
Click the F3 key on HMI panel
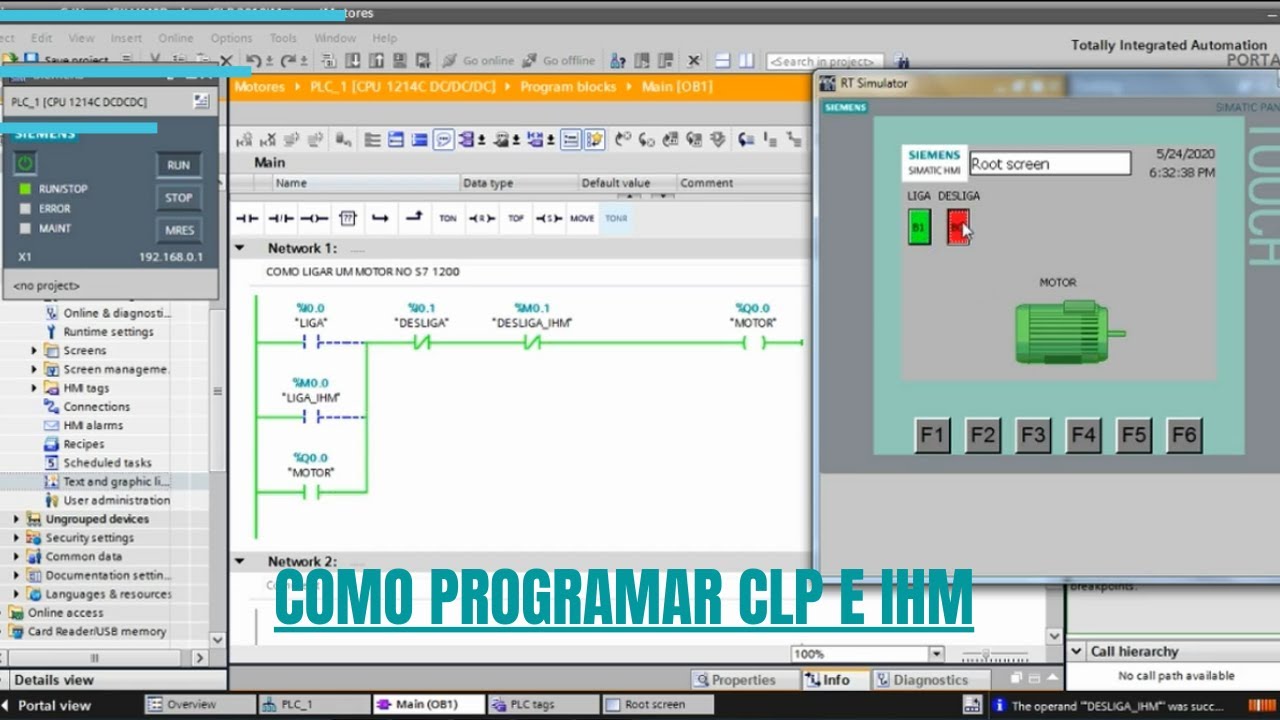1033,435
